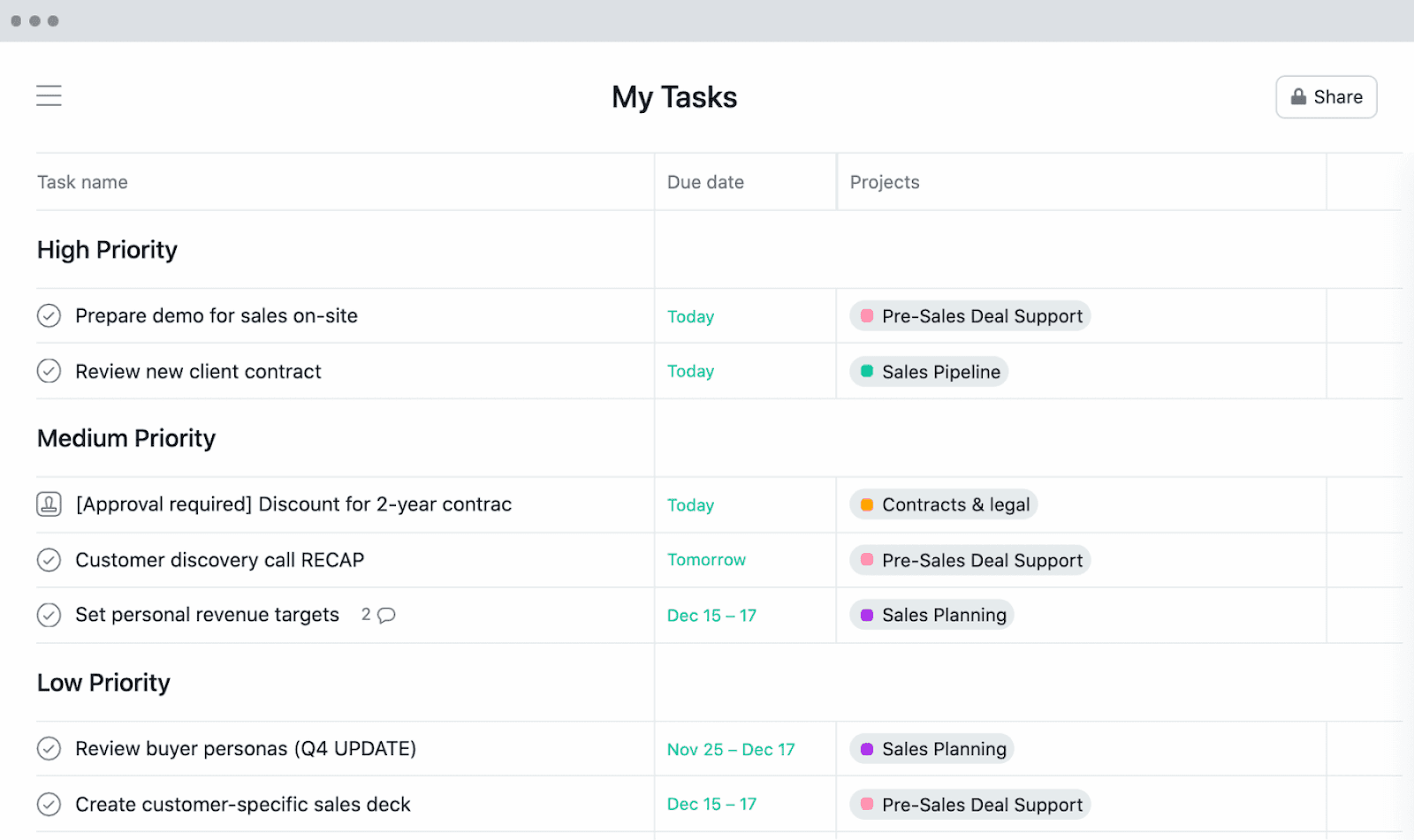This screenshot has width=1414, height=840.
Task: Edit the Tomorrow due date for Customer discovery
Action: (706, 560)
